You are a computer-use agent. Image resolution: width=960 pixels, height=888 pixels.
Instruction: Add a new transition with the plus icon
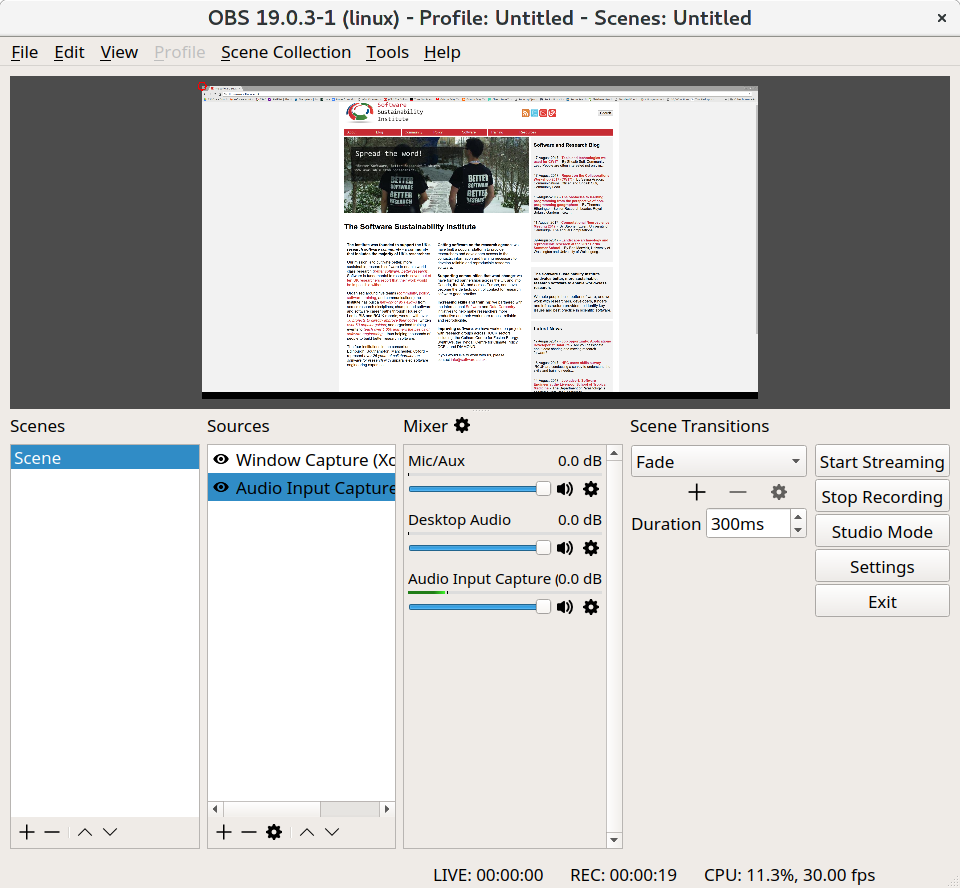697,491
